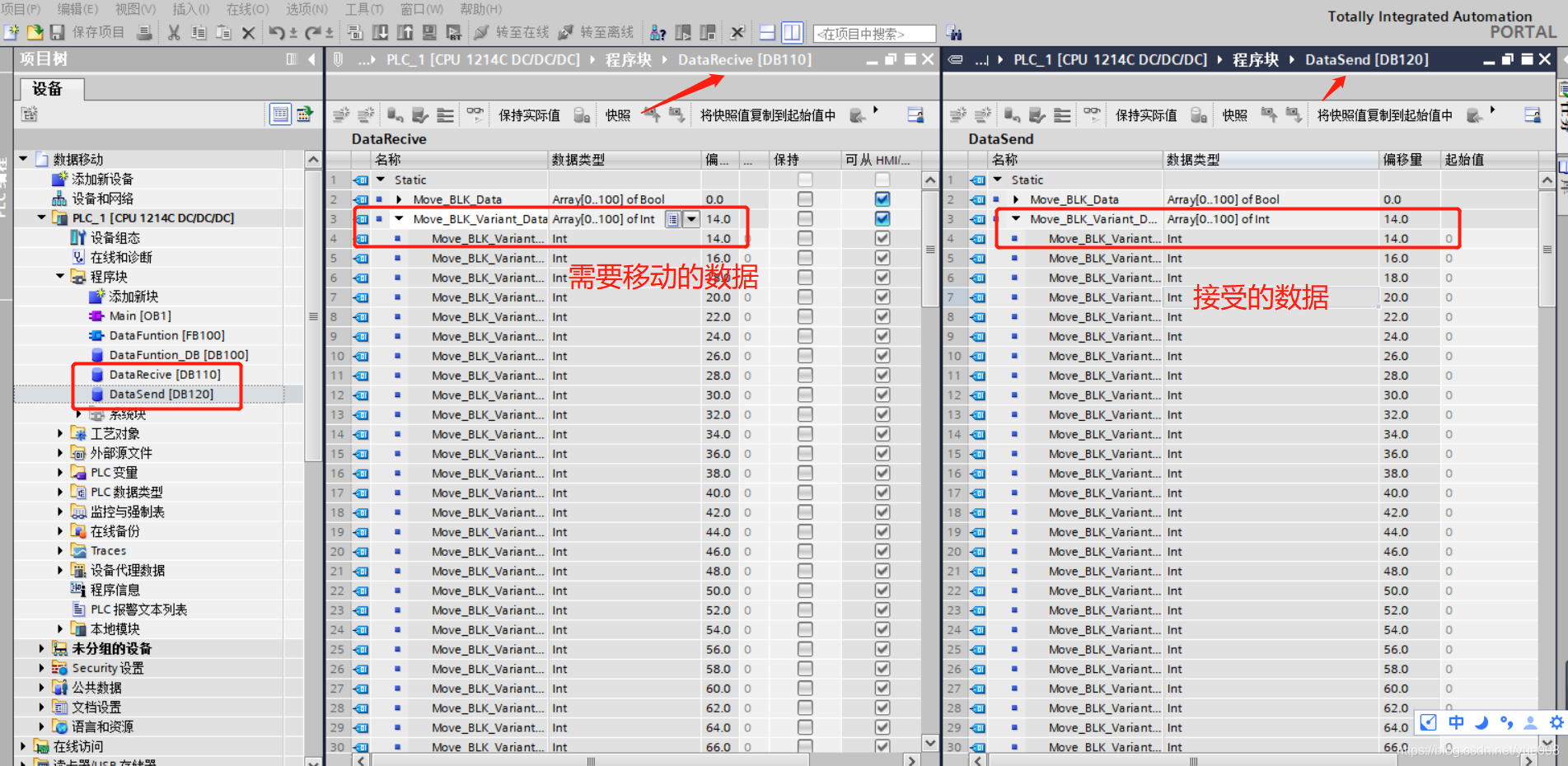Viewport: 1568px width, 766px height.
Task: Split editor space vertically
Action: [792, 32]
